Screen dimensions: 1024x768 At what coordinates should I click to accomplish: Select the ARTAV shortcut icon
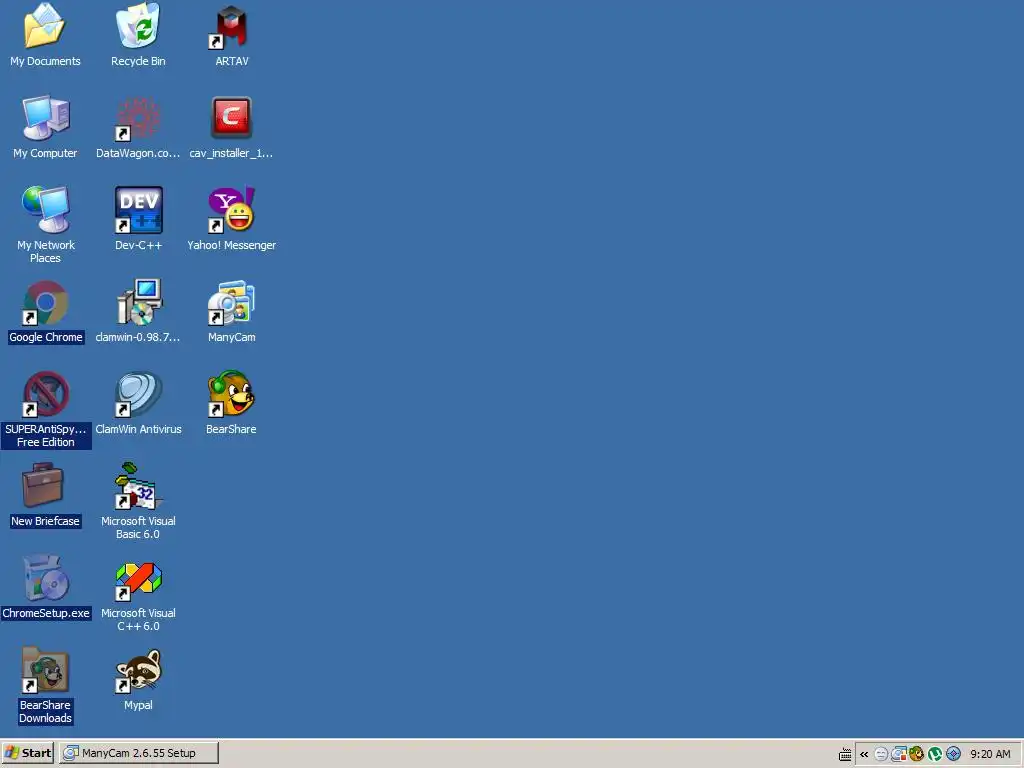[x=231, y=27]
